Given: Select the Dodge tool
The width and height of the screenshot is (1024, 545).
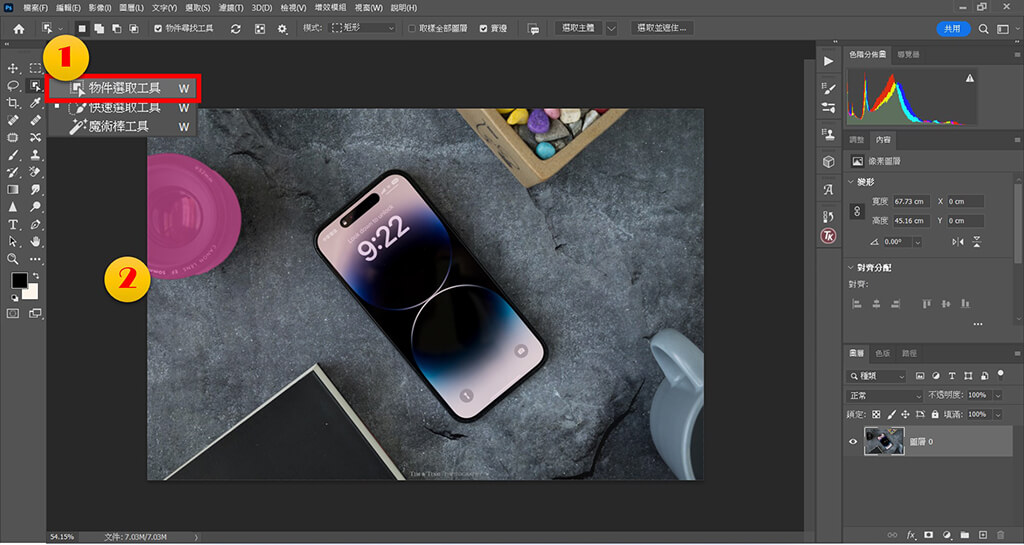Looking at the screenshot, I should pyautogui.click(x=35, y=207).
